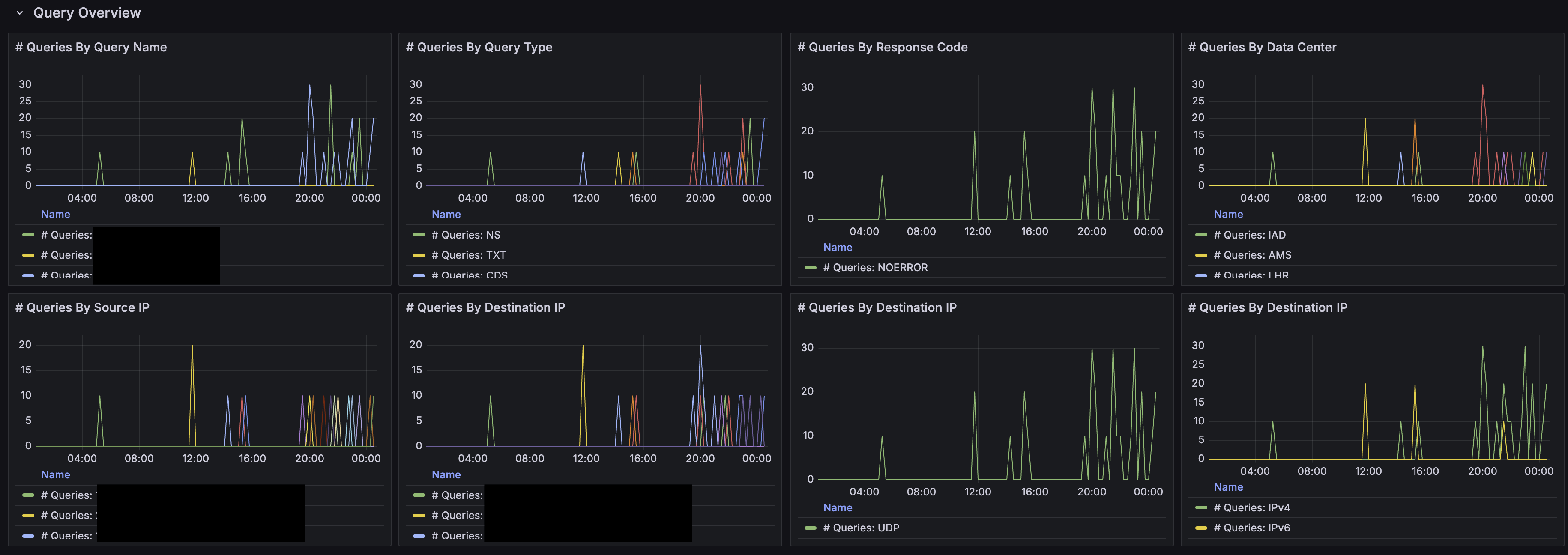This screenshot has height=555, width=1568.
Task: Toggle the NS series legend item
Action: tap(466, 235)
